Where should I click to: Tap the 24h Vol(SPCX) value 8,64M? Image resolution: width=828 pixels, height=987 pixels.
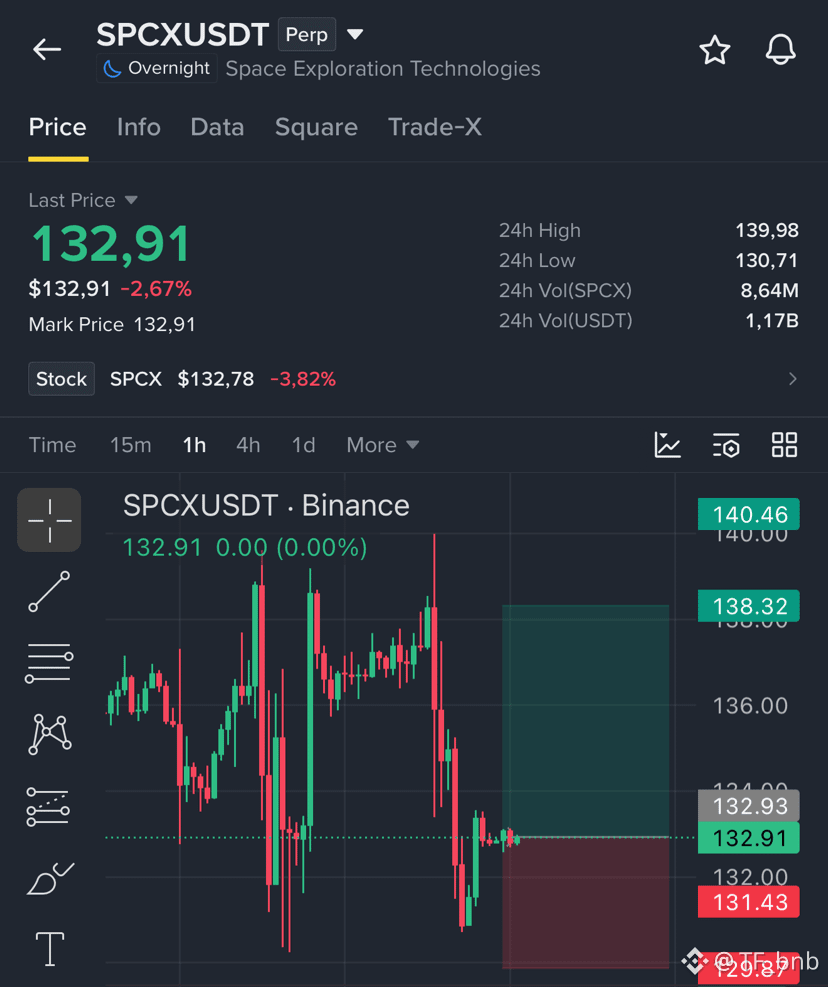click(769, 290)
